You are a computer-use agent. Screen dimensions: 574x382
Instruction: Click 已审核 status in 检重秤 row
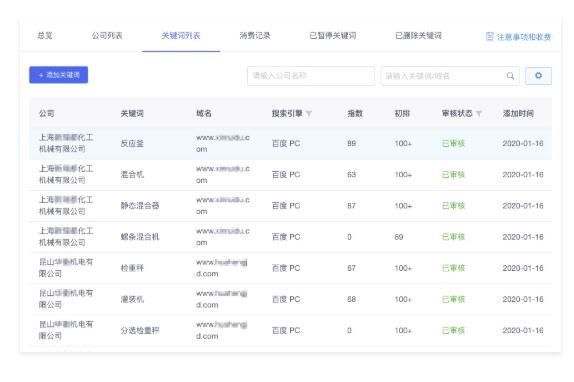pos(453,268)
